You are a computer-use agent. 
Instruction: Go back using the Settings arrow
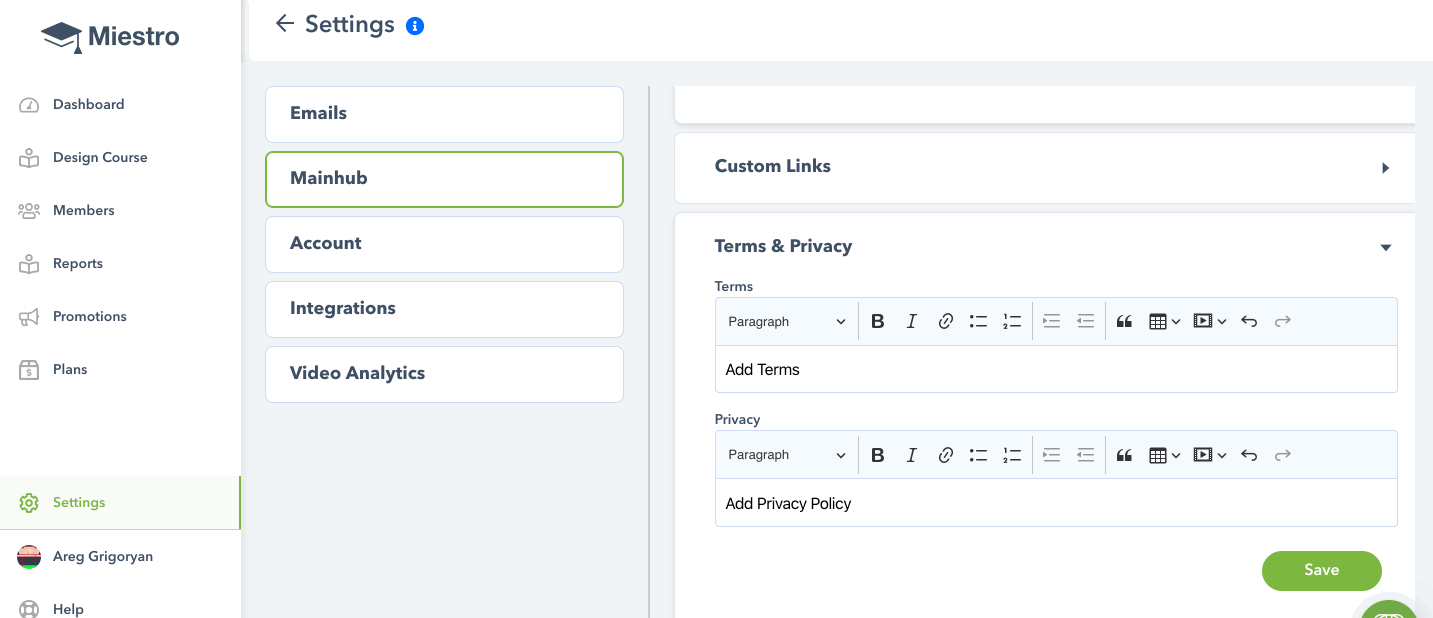tap(285, 23)
